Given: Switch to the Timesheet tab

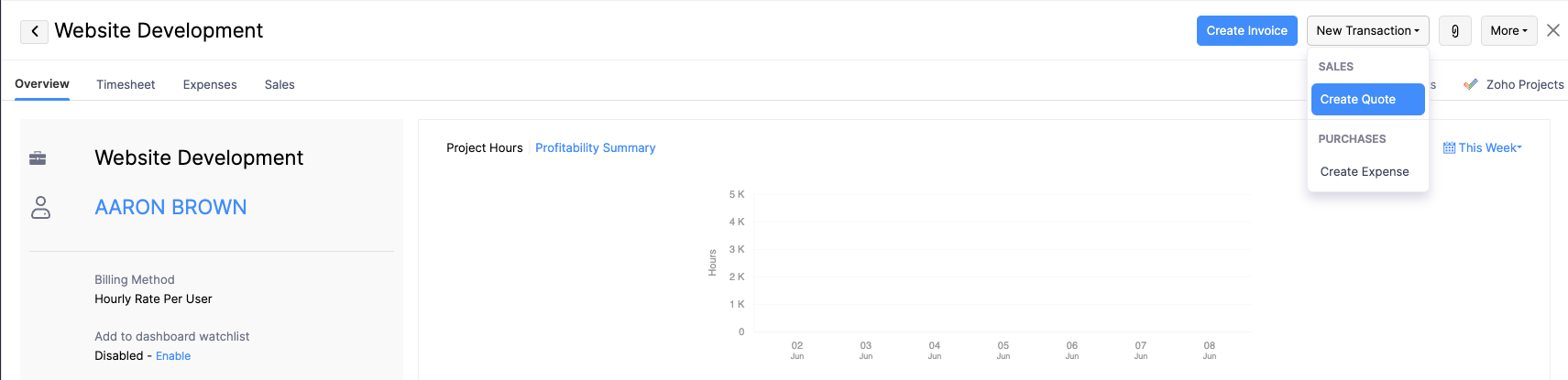Looking at the screenshot, I should click(x=126, y=84).
